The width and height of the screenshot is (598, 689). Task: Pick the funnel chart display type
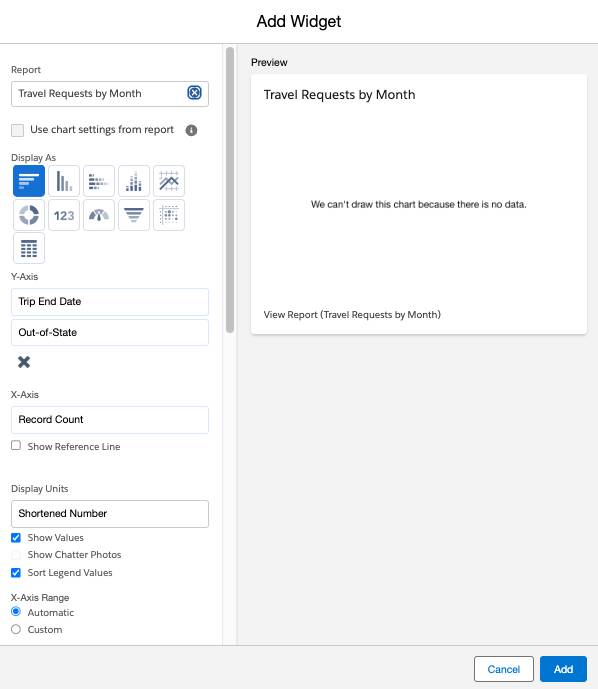click(x=134, y=215)
